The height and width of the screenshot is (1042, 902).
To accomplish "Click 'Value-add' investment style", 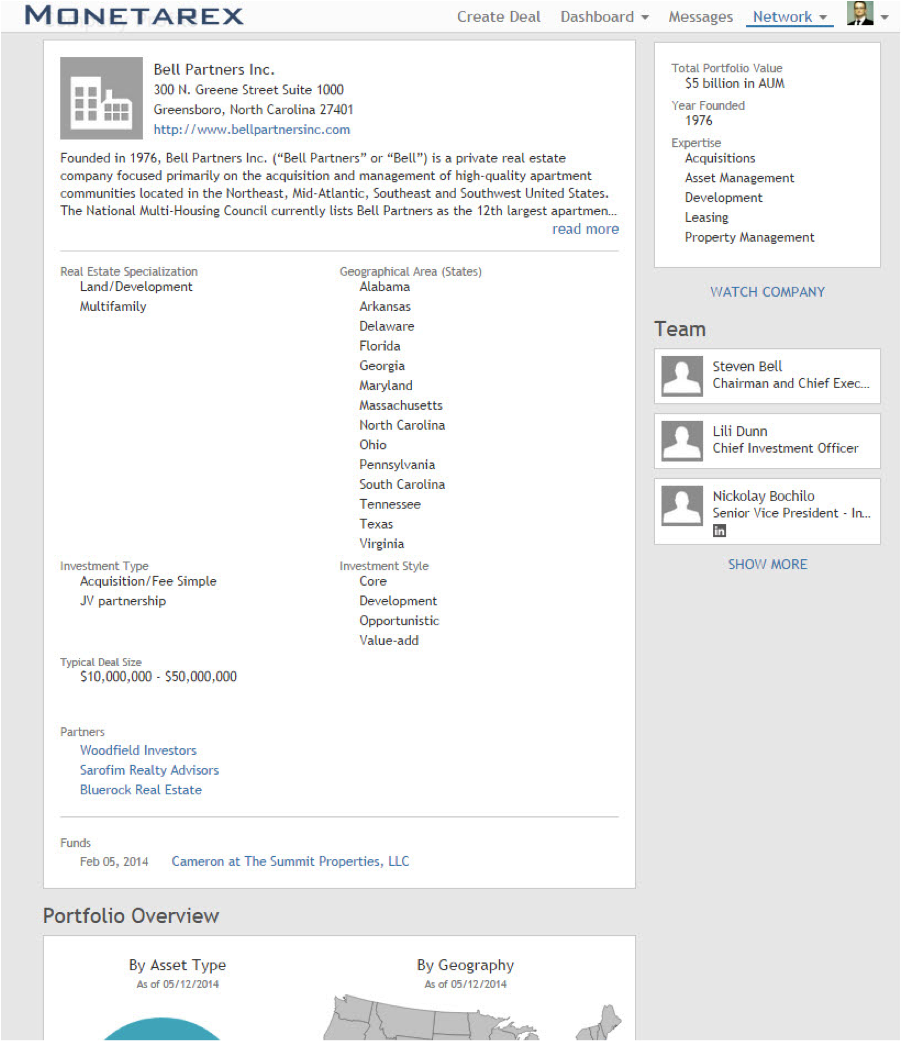I will coord(389,641).
